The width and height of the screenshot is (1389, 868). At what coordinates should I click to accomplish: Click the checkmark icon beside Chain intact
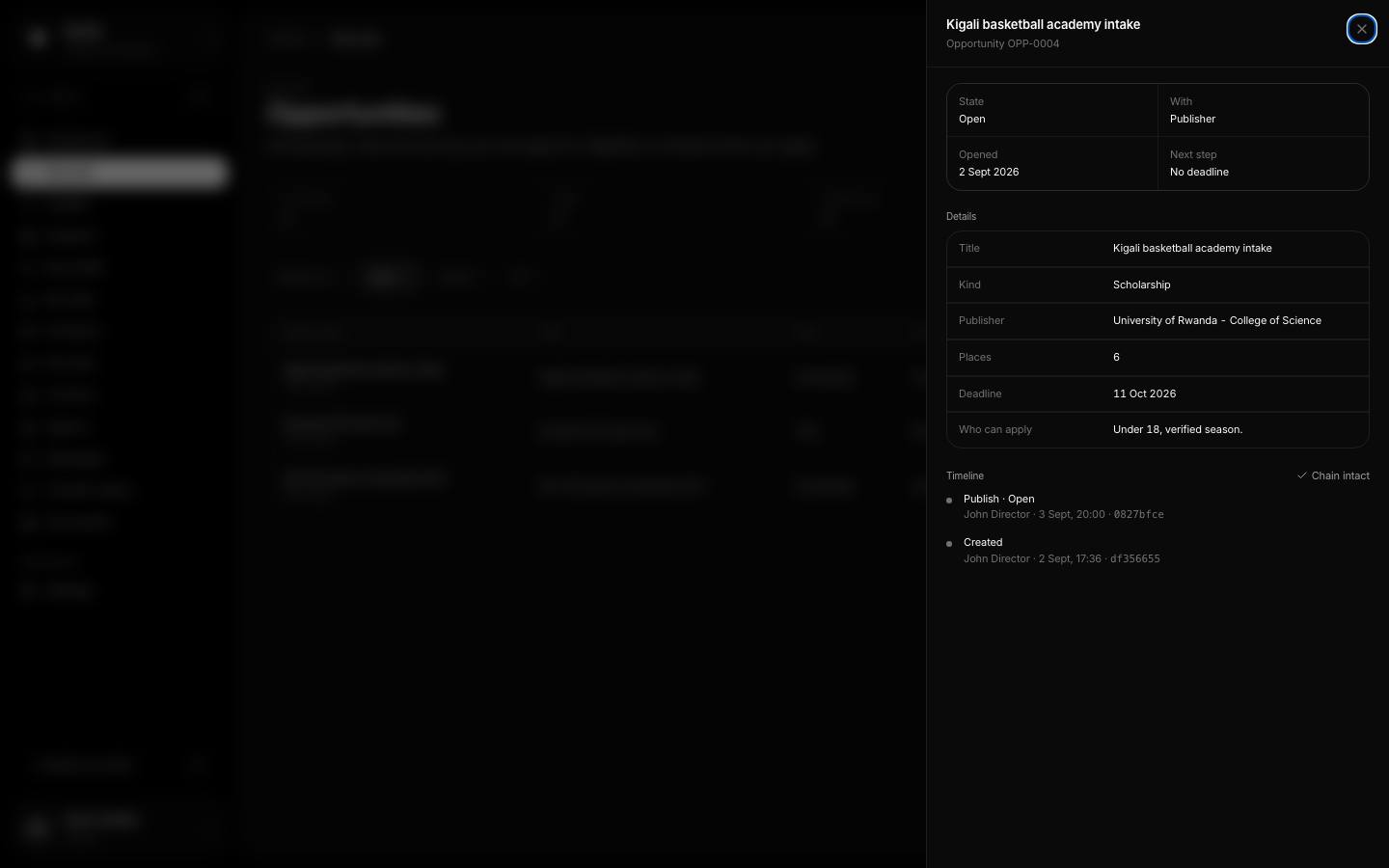tap(1301, 475)
